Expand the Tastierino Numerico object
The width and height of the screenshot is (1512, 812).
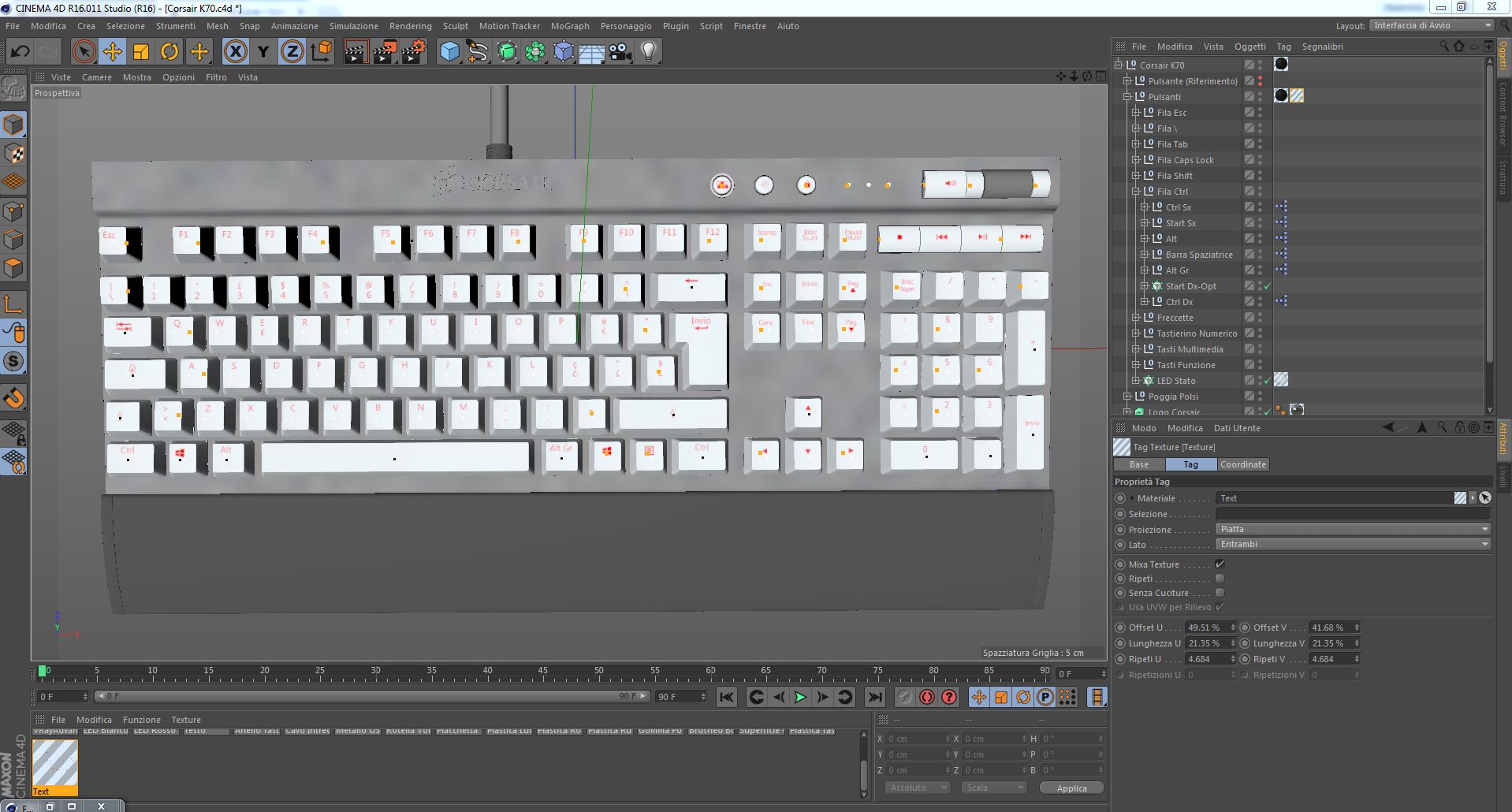coord(1136,333)
